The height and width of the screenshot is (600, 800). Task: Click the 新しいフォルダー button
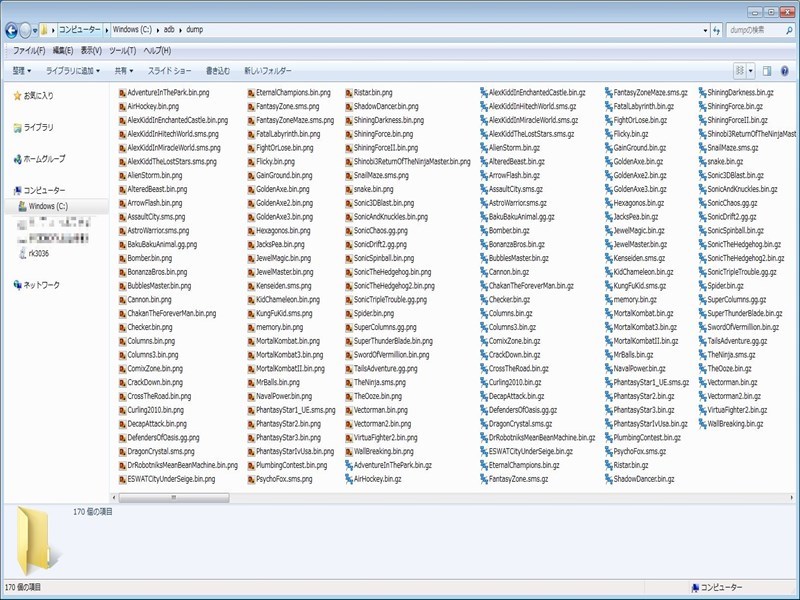coord(268,71)
